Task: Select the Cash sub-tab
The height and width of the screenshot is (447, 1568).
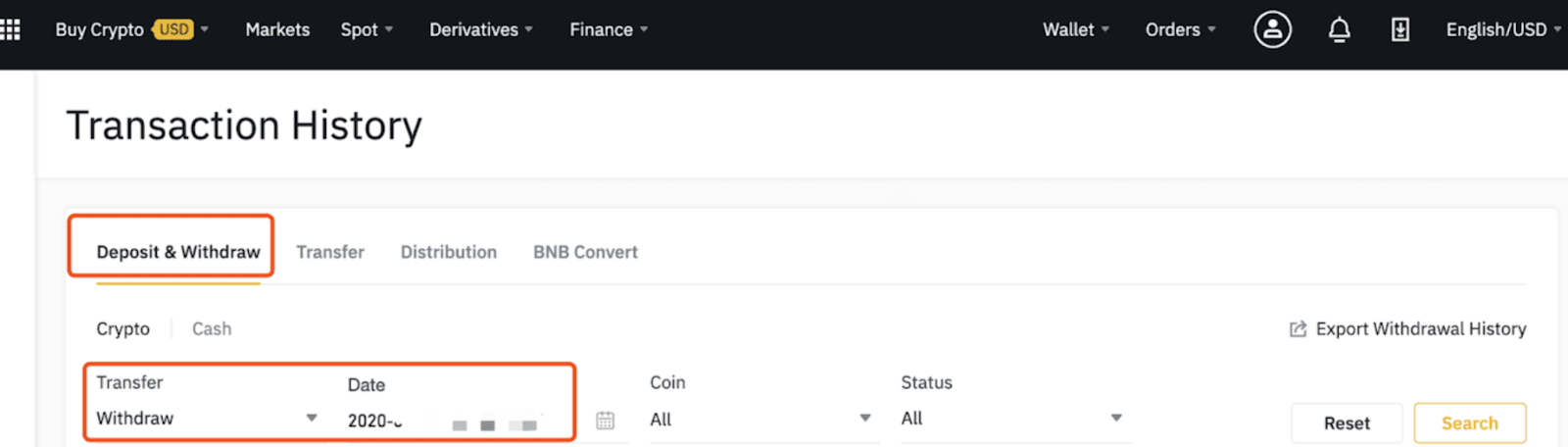Action: [x=212, y=329]
